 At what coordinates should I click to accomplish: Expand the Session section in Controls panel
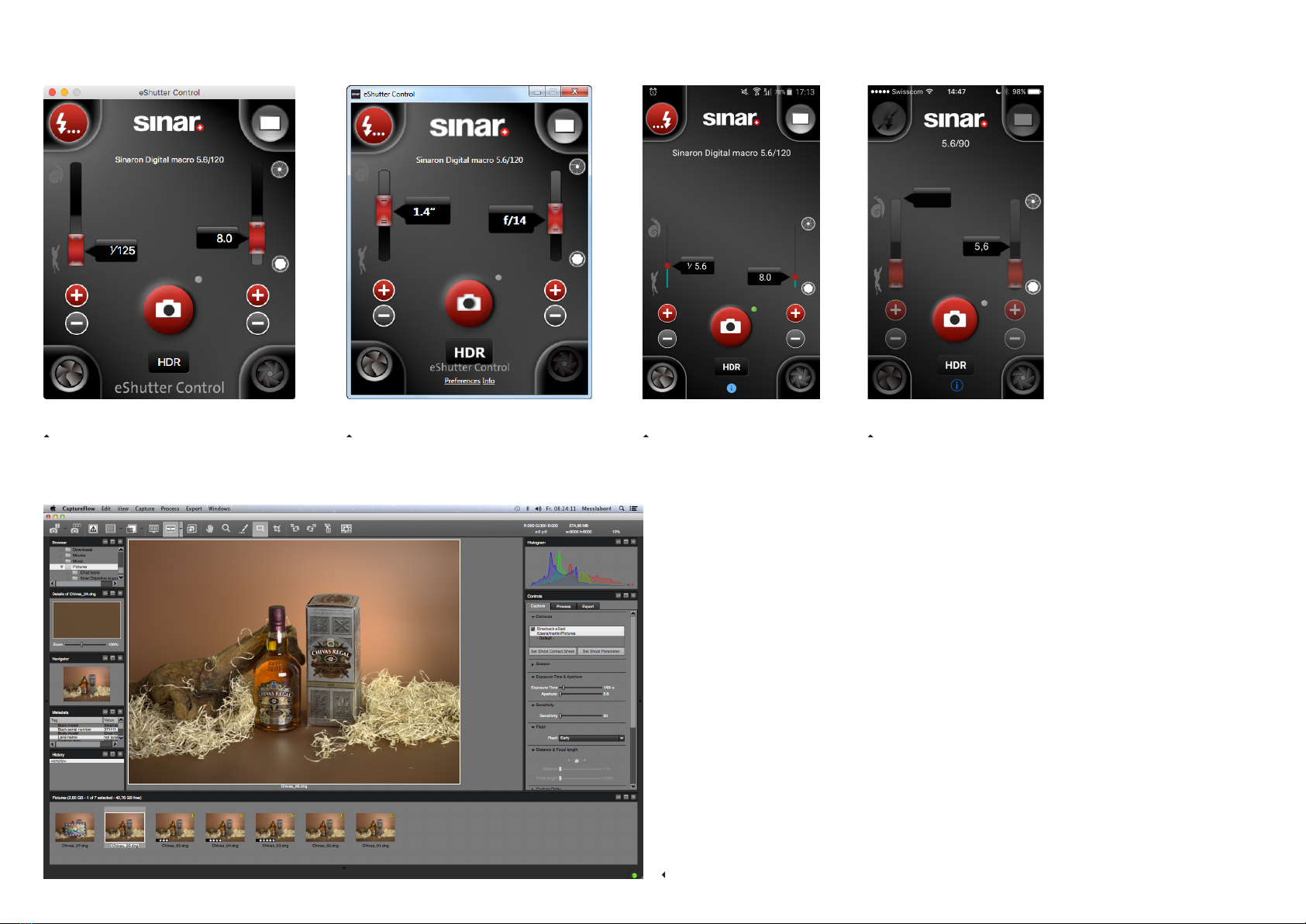click(533, 664)
